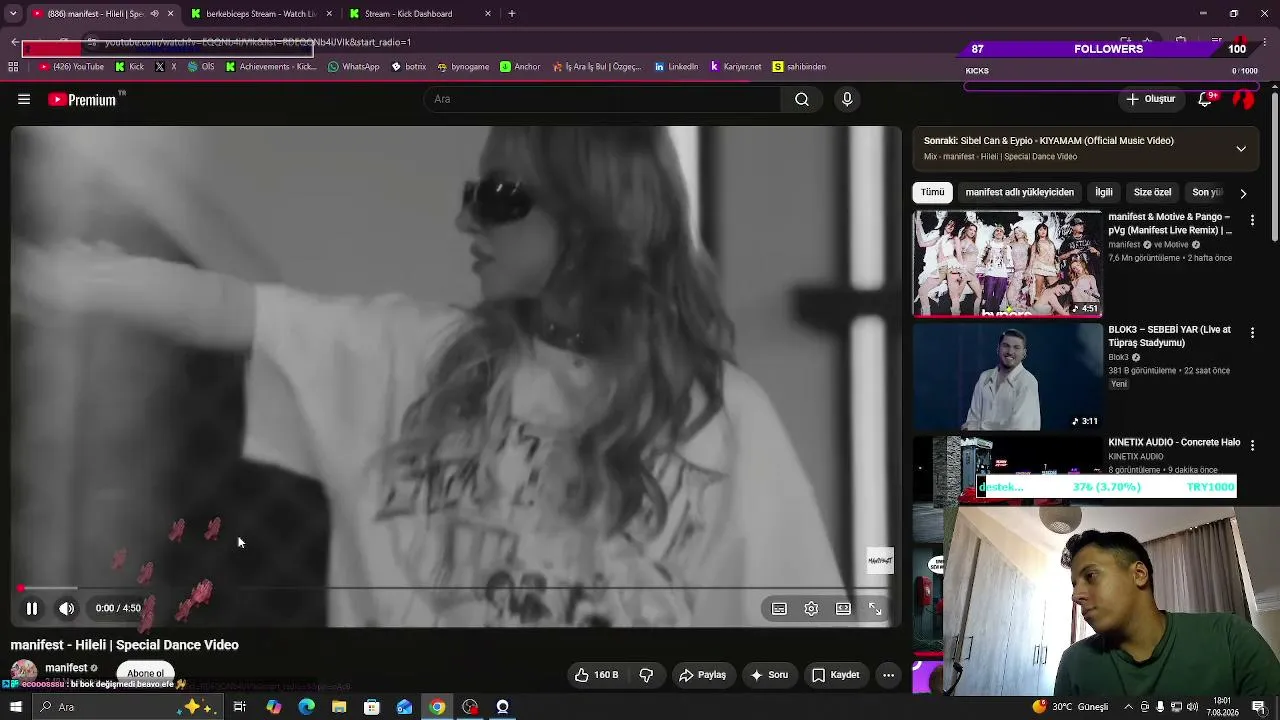Select the Size özel filter chip

pyautogui.click(x=1152, y=192)
